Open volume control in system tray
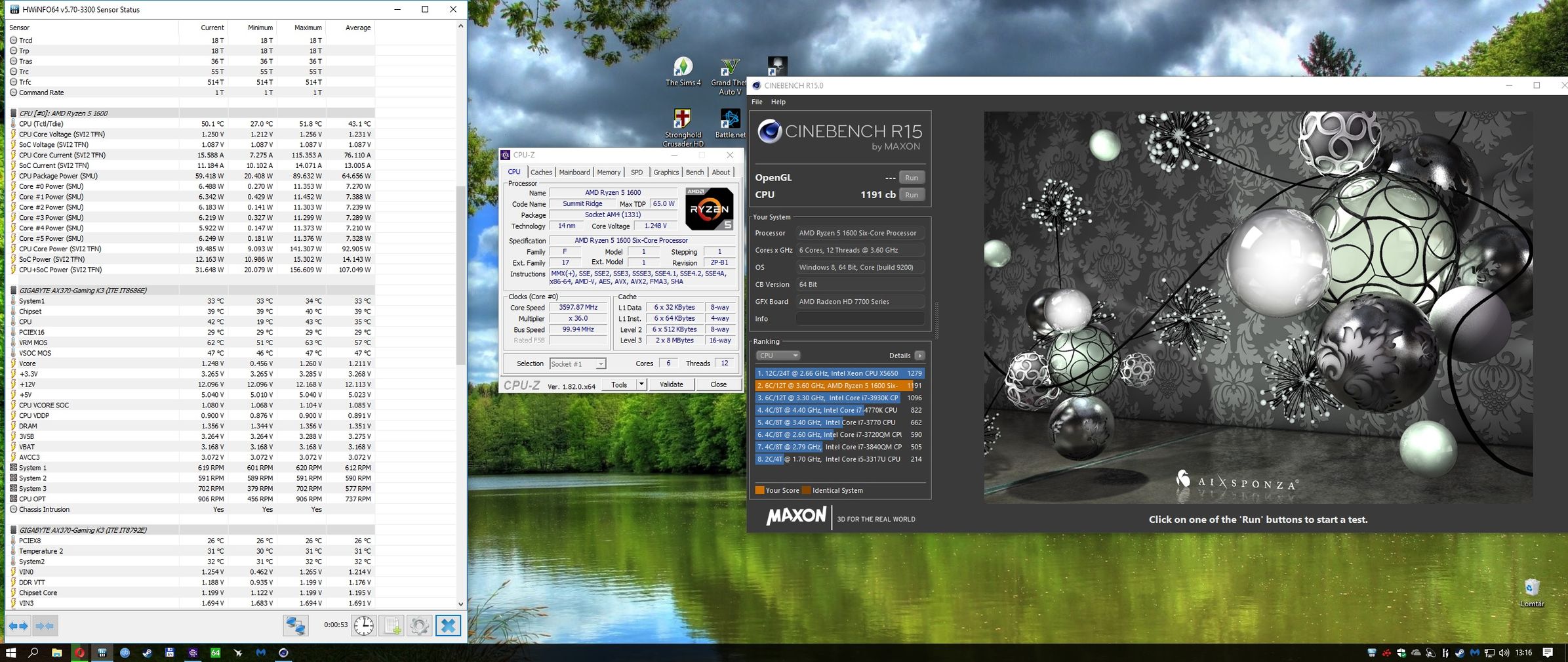The width and height of the screenshot is (1568, 662). pos(1504,653)
